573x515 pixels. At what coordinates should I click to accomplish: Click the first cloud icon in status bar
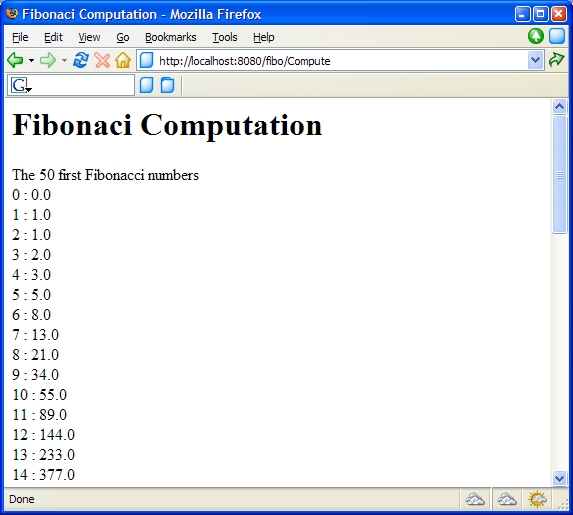(x=475, y=499)
